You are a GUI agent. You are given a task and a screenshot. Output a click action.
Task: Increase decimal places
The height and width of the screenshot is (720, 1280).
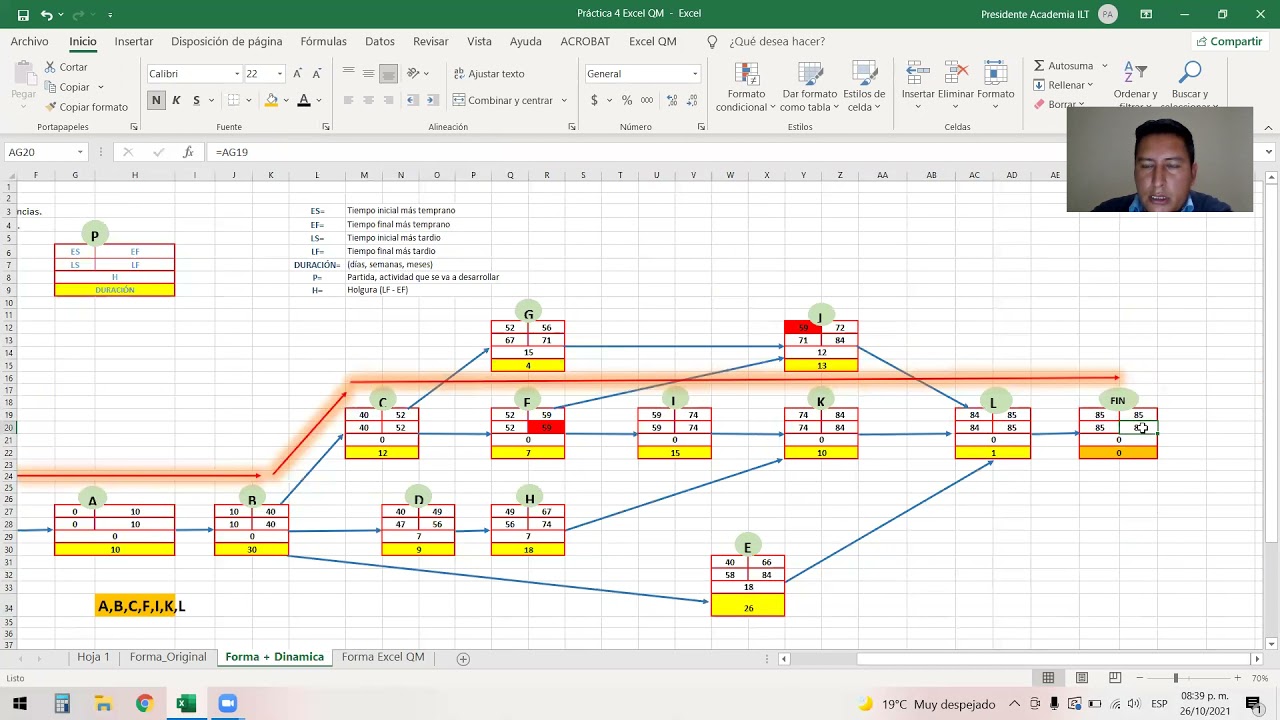click(670, 100)
